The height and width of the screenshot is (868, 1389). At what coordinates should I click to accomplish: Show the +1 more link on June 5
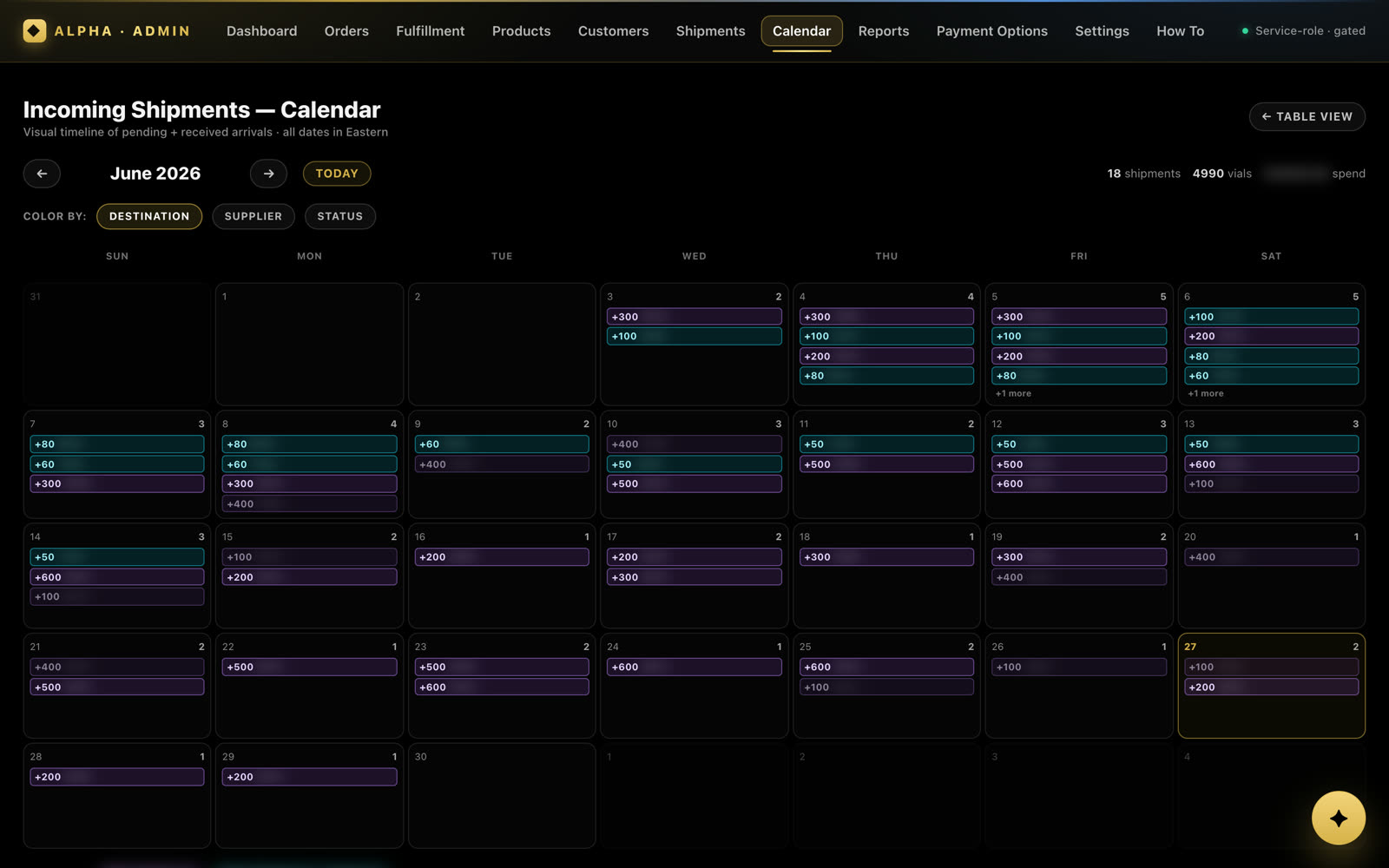1013,393
